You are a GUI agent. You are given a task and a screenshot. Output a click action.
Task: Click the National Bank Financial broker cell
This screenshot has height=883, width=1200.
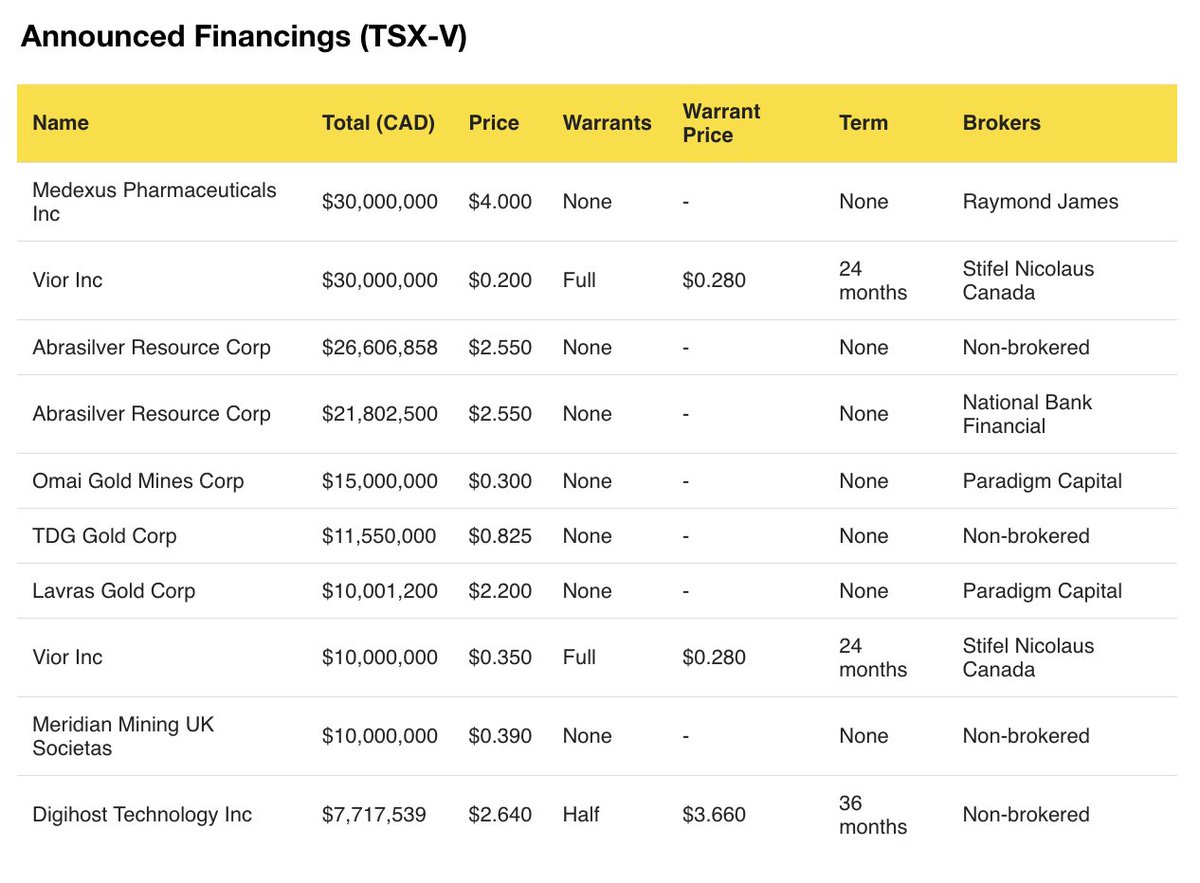[1027, 414]
